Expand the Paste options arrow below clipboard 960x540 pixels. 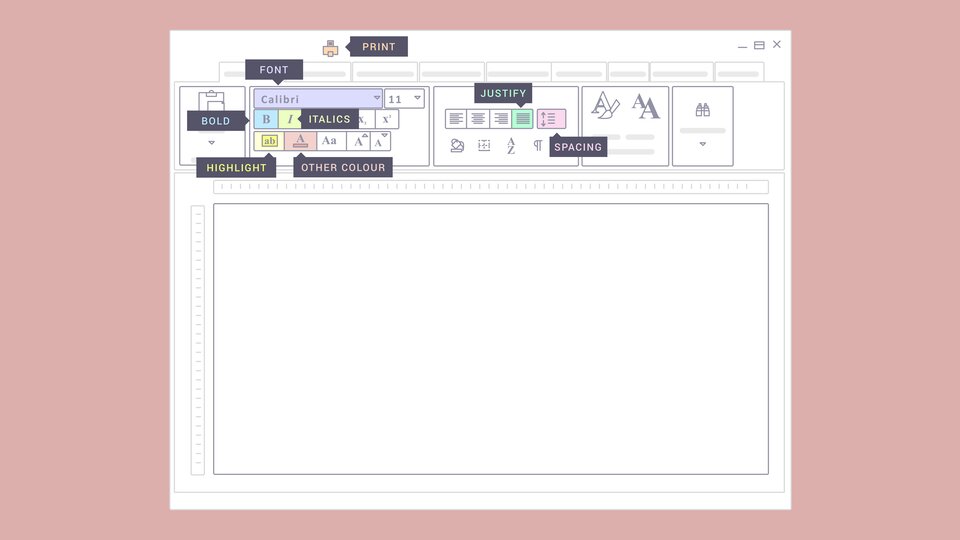[212, 143]
